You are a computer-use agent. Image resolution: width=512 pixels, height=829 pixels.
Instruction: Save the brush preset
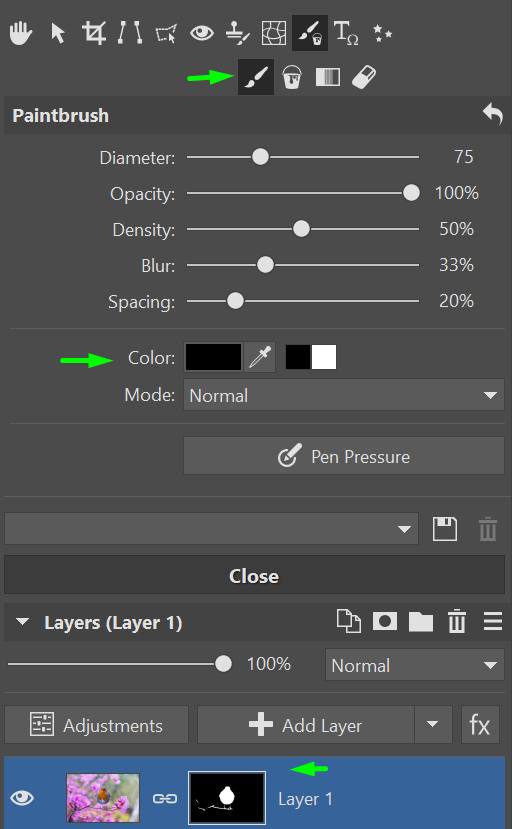coord(445,529)
